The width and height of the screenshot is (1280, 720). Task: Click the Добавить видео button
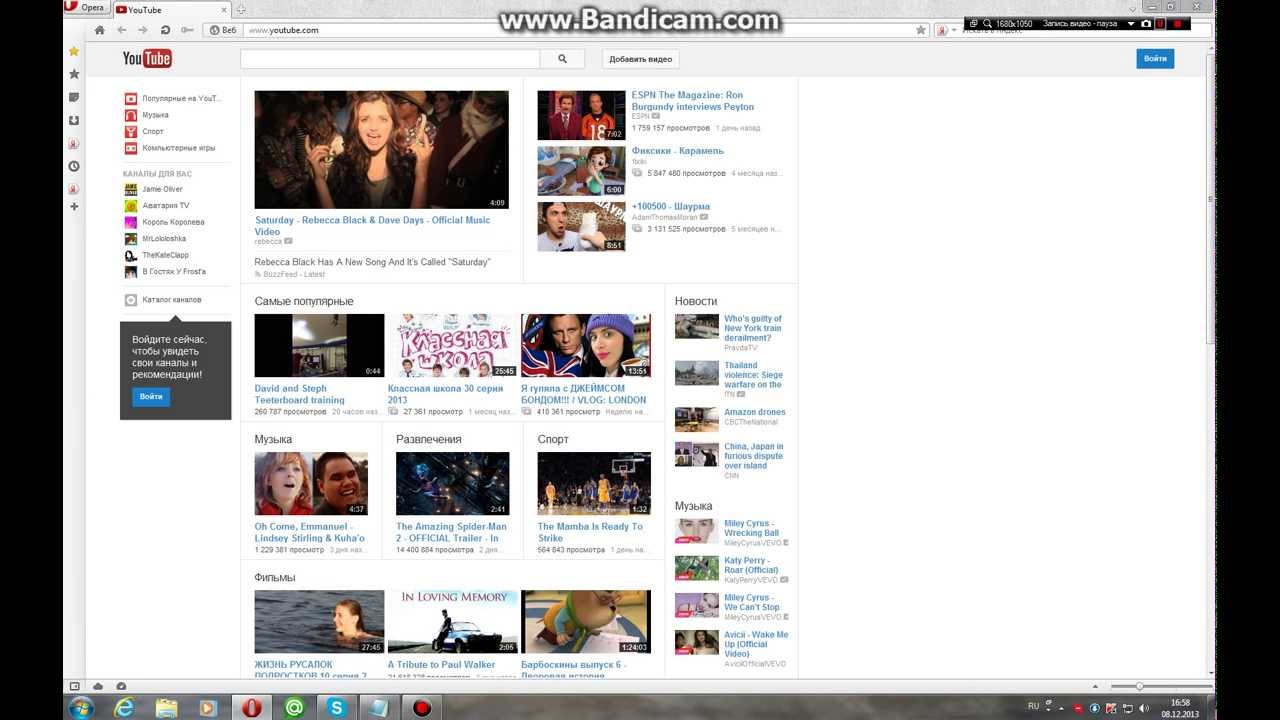tap(640, 59)
